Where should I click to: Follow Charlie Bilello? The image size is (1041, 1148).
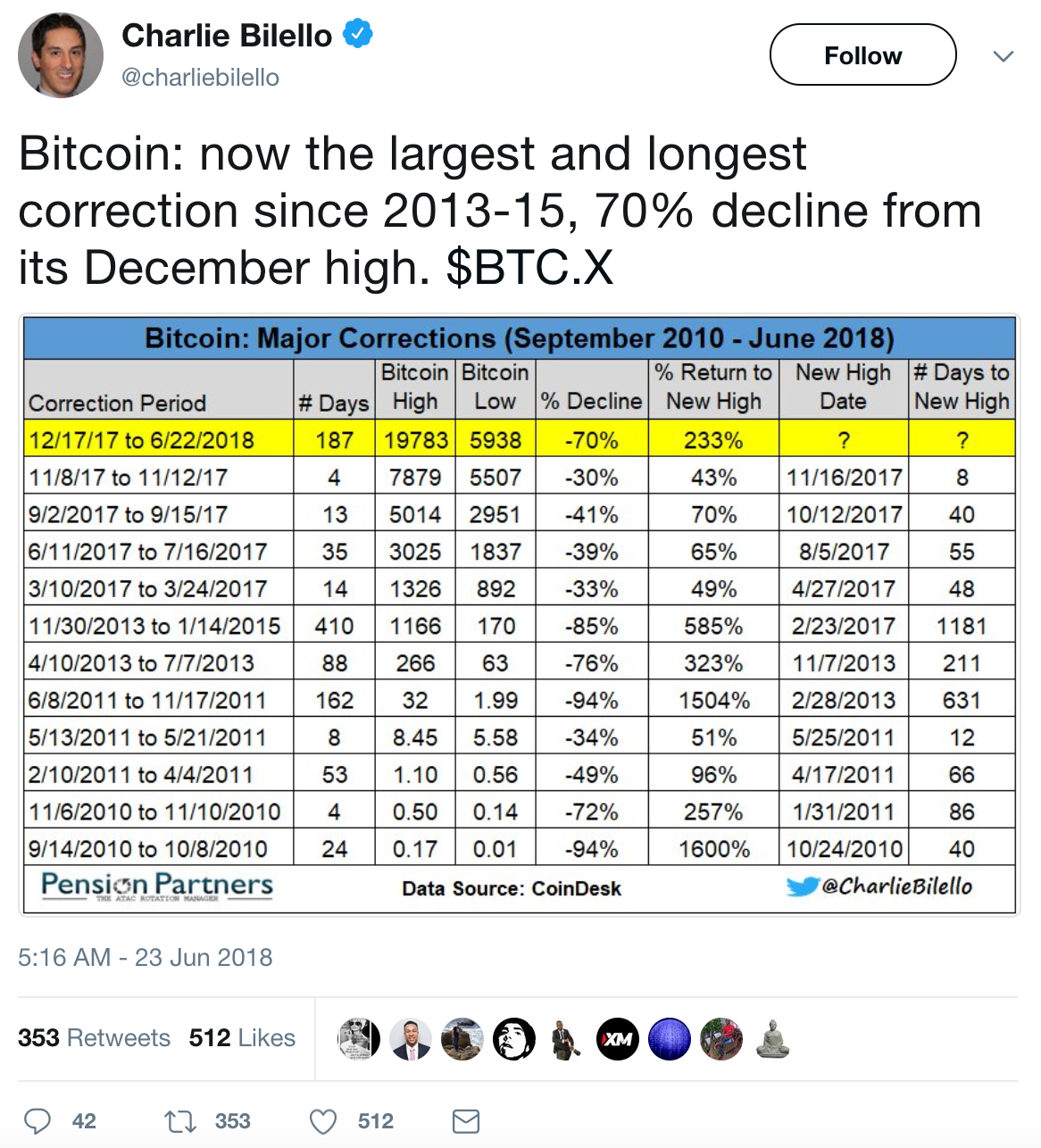pyautogui.click(x=862, y=54)
